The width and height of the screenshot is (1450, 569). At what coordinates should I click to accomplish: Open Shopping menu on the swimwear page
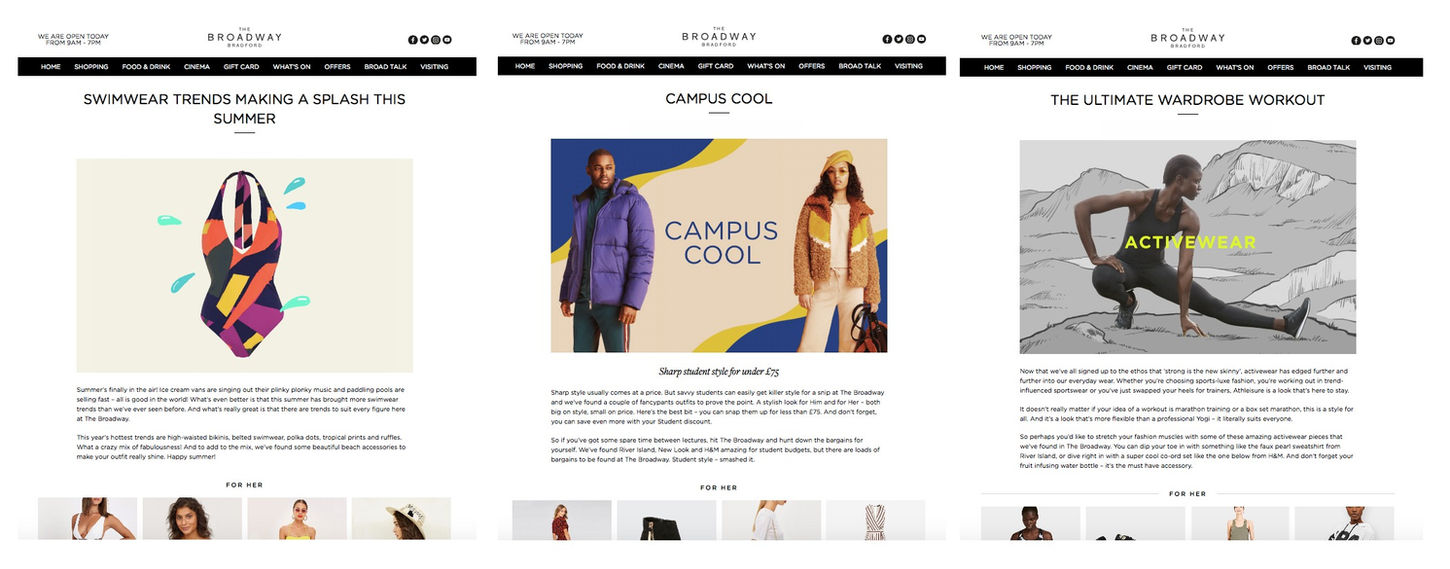[91, 67]
